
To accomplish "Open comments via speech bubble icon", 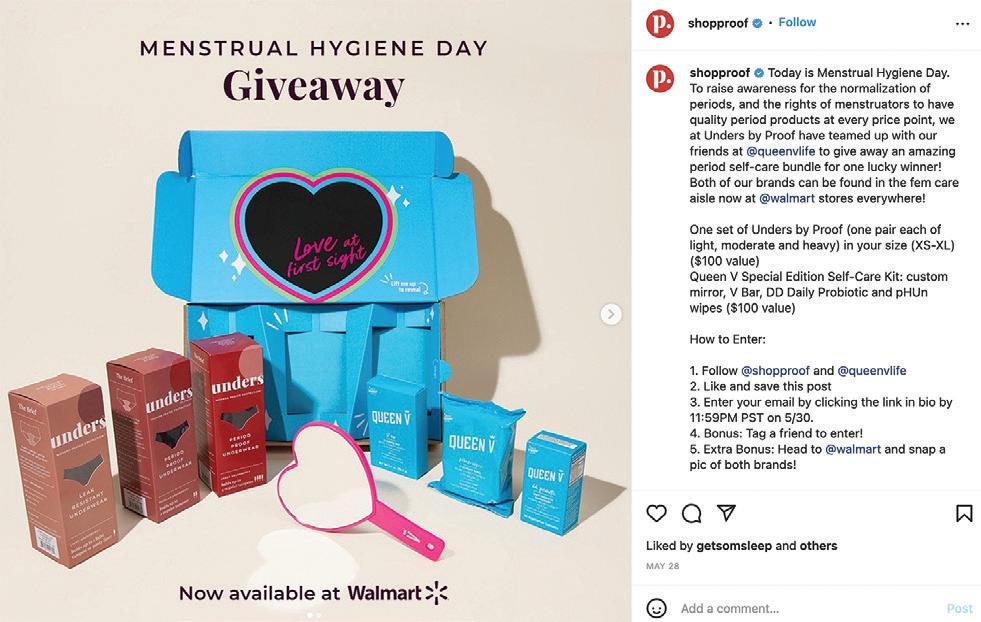I will click(x=691, y=513).
